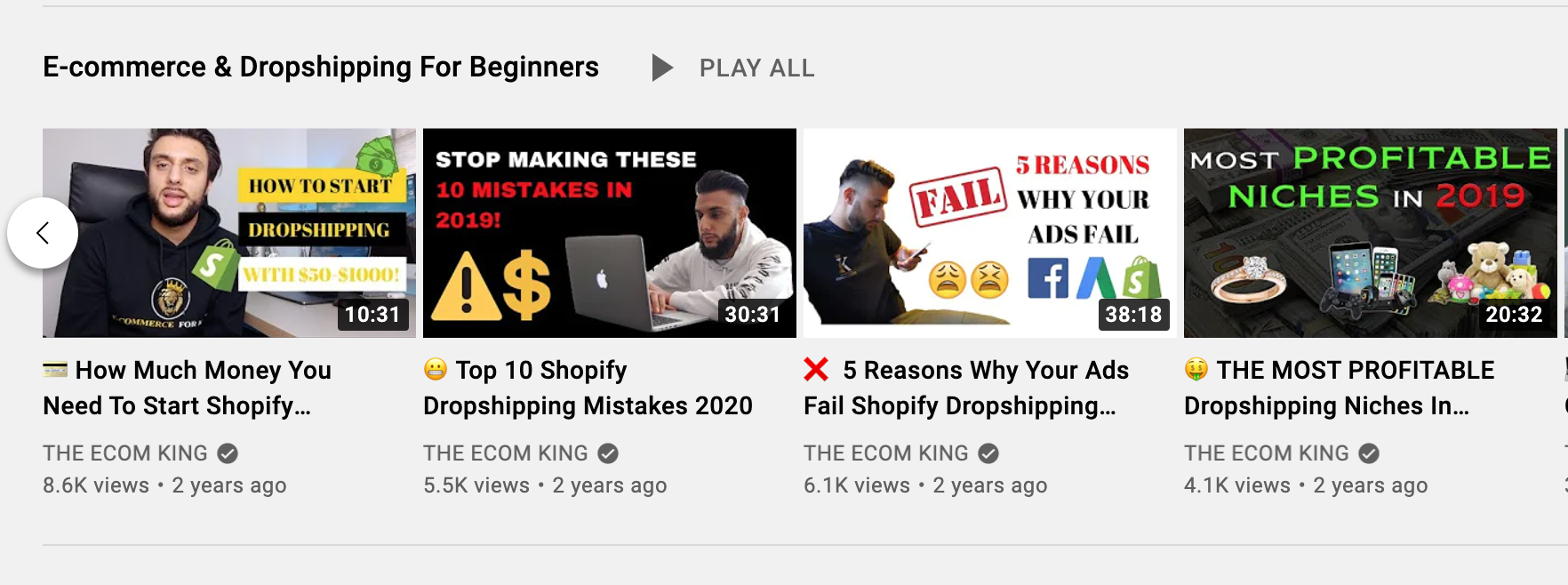This screenshot has width=1568, height=585.
Task: Click verified checkmark badge under third video
Action: 988,453
